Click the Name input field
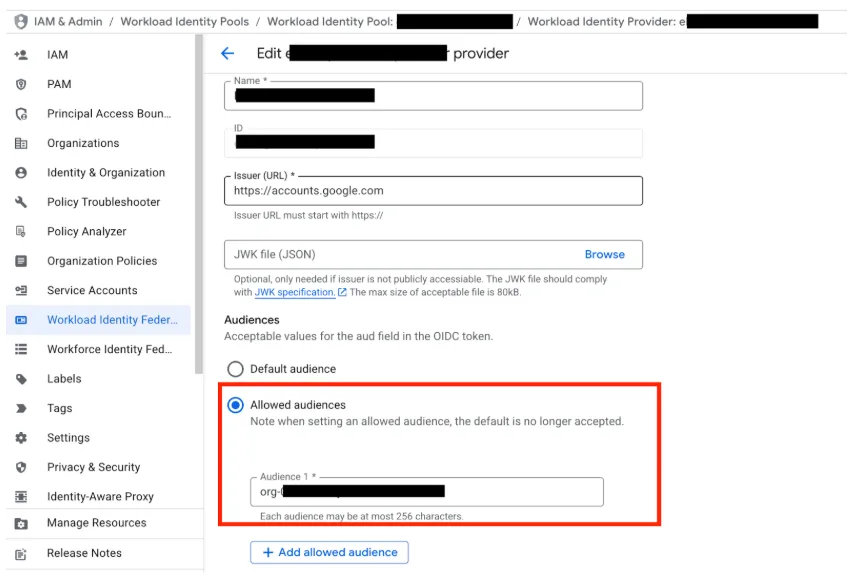This screenshot has width=855, height=575. coord(433,96)
